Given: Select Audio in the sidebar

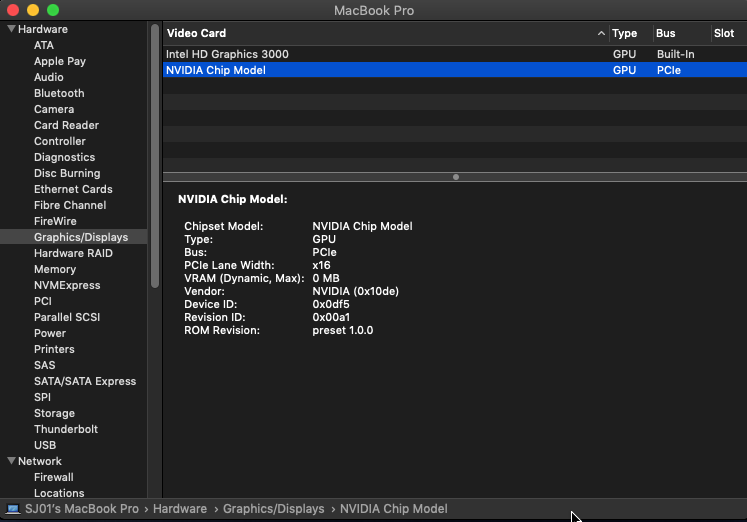Looking at the screenshot, I should (x=49, y=77).
